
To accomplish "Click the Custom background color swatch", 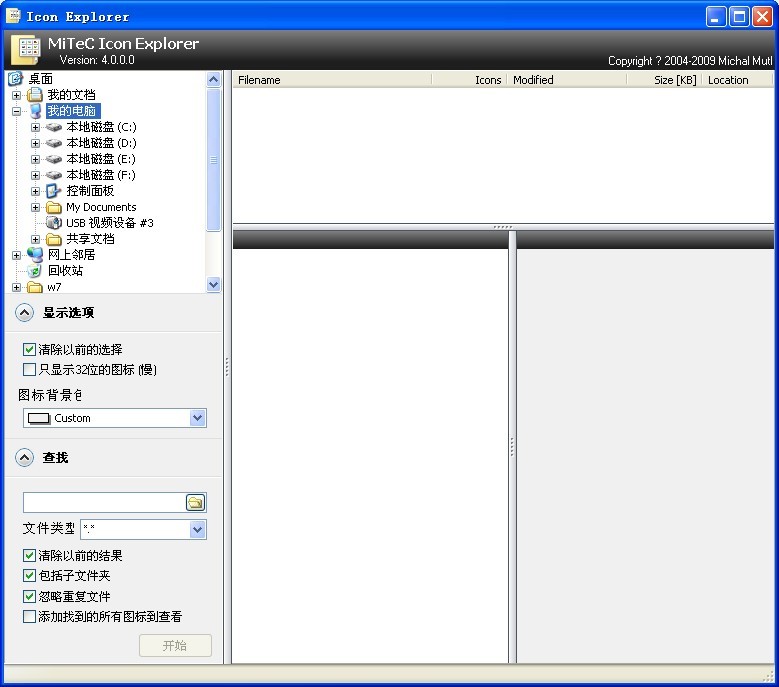I will (x=39, y=418).
